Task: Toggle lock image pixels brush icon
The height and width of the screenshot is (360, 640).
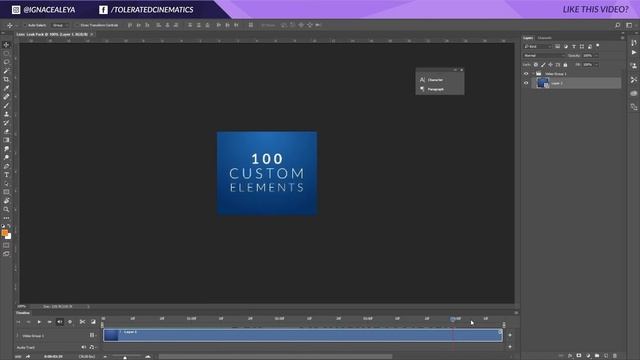Action: pos(543,65)
